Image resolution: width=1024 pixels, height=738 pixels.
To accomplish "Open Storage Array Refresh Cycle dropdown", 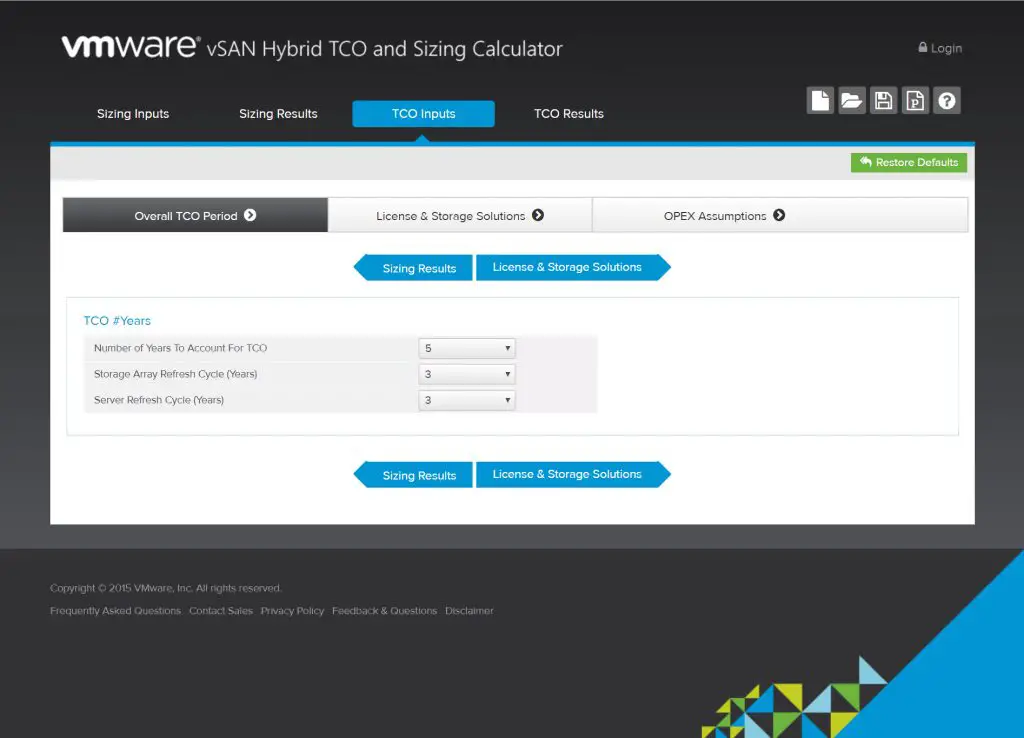I will 467,374.
